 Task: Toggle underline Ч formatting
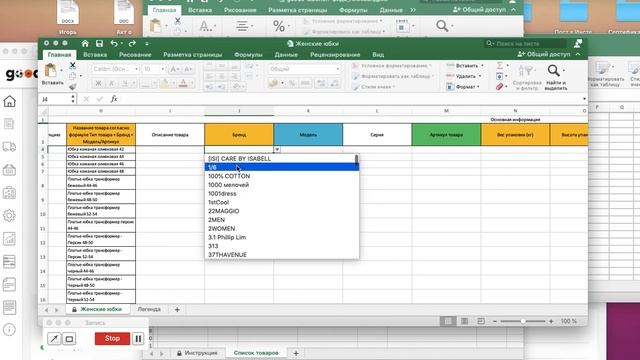125,84
